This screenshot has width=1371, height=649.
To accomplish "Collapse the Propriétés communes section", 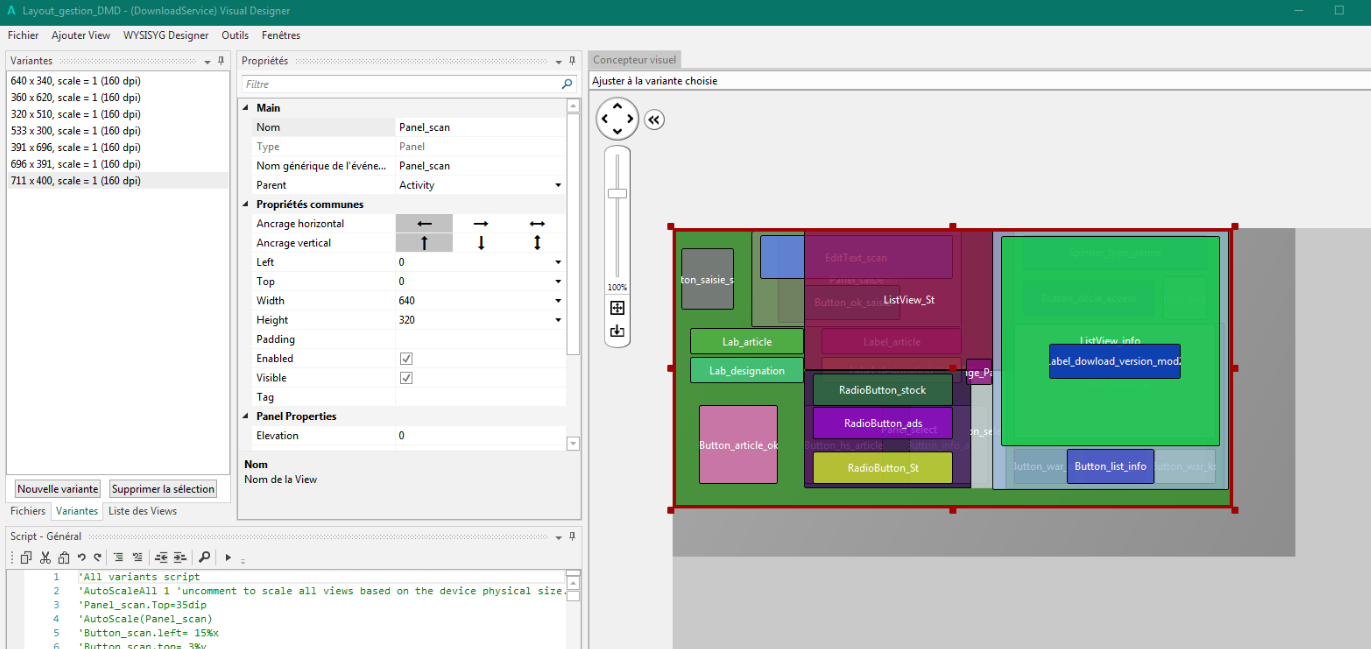I will click(245, 204).
